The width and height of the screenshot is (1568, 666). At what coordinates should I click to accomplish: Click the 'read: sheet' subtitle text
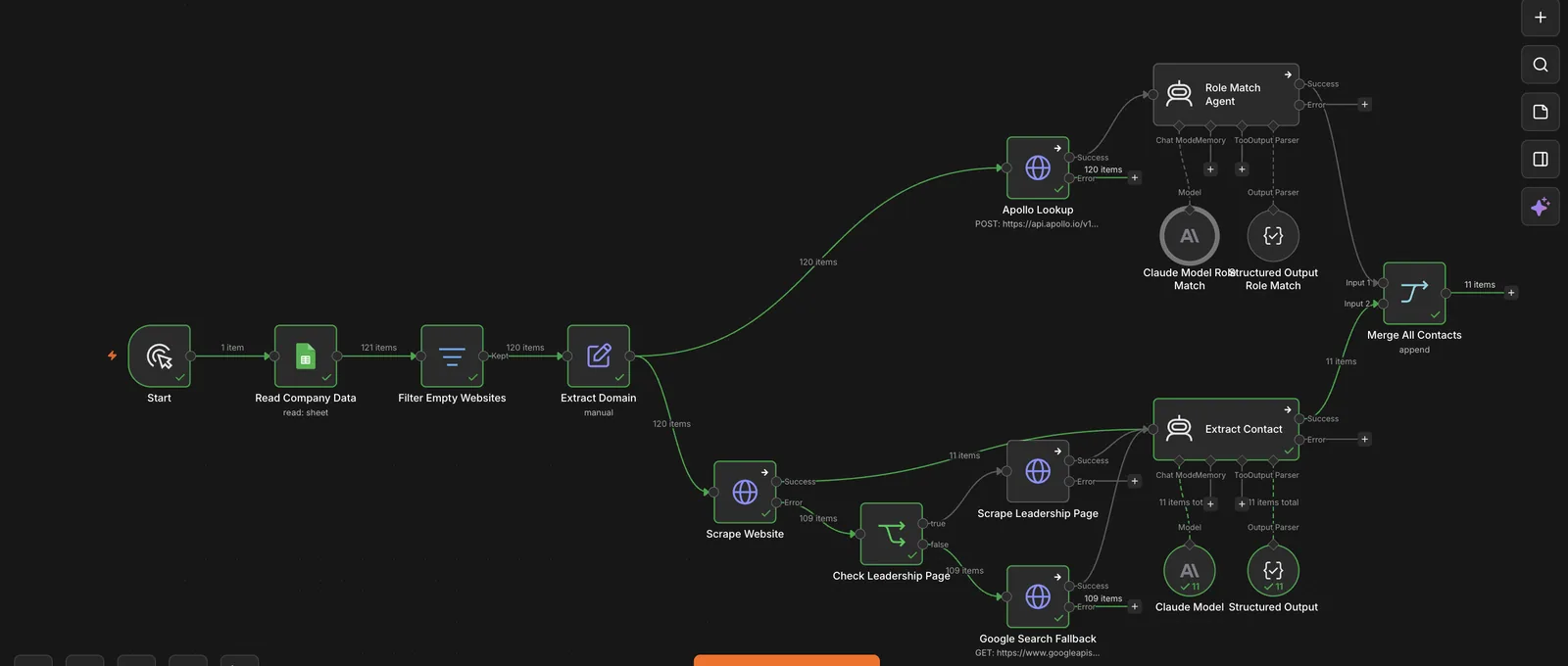pyautogui.click(x=306, y=412)
